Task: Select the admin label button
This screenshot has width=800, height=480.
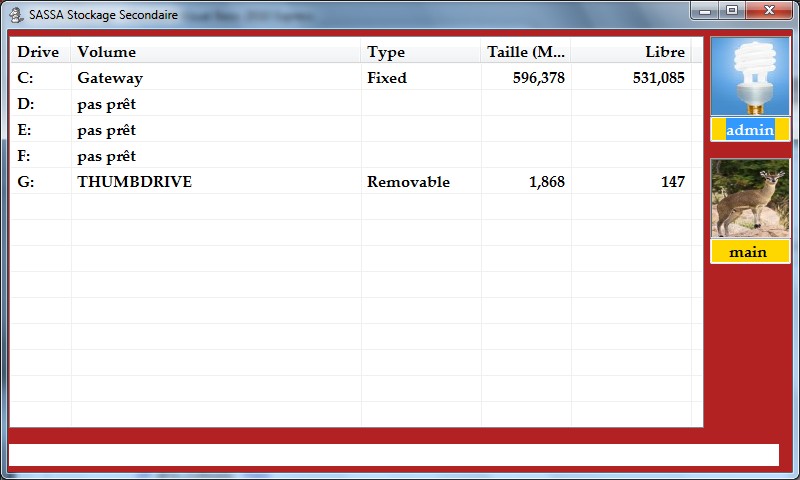Action: click(x=750, y=130)
